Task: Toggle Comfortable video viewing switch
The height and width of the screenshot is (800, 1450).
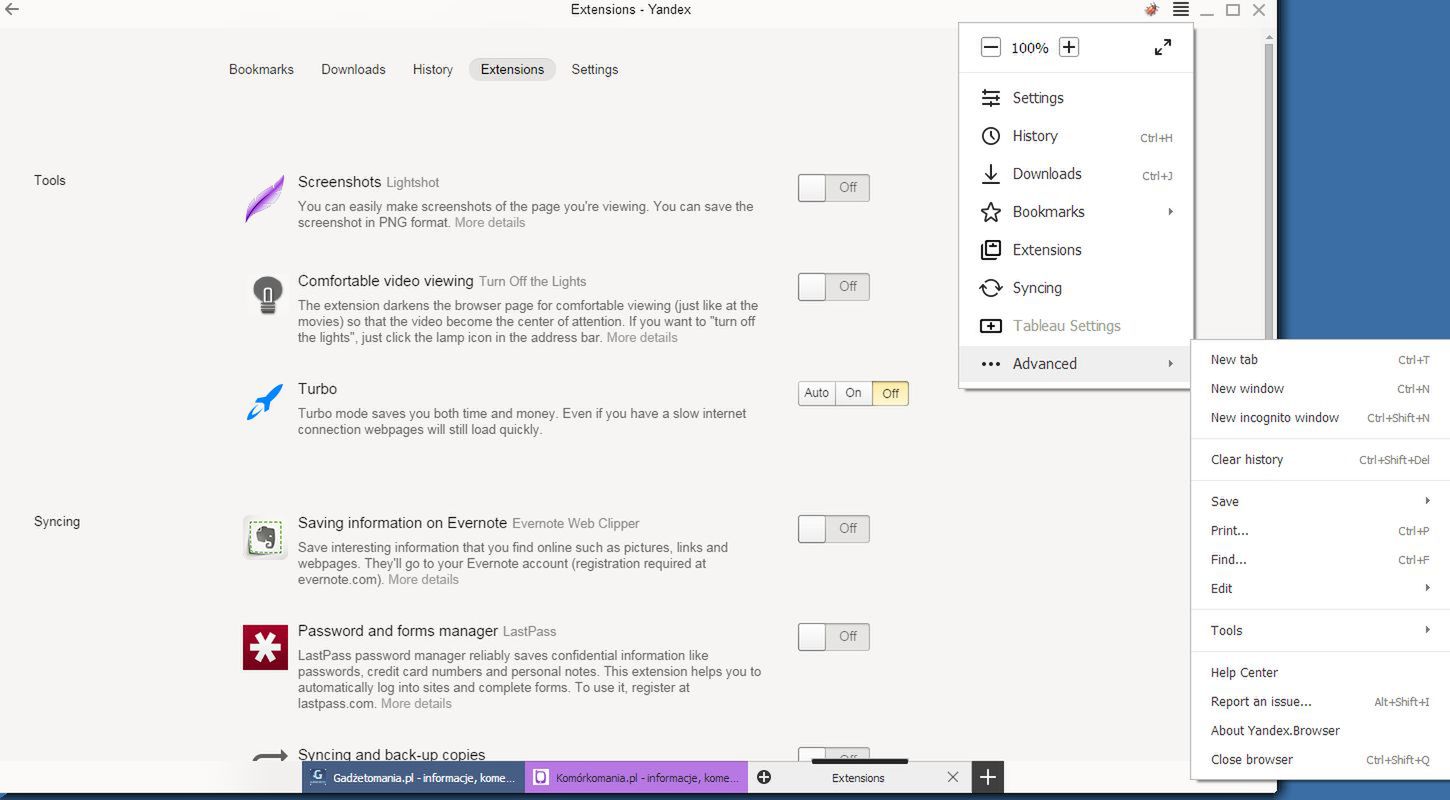Action: tap(833, 286)
